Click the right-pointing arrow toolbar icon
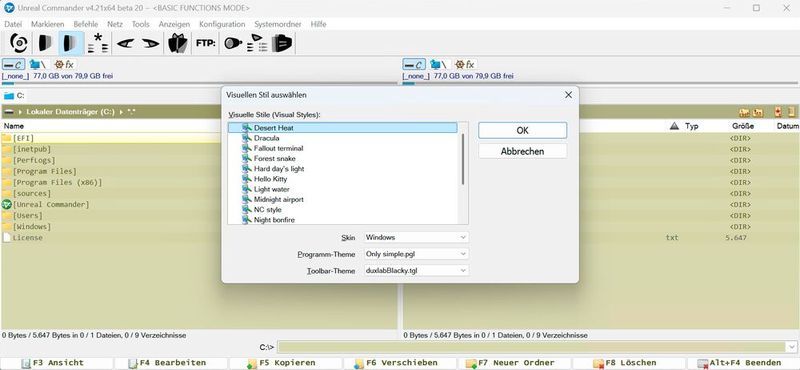Viewport: 800px width, 370px height. coord(151,43)
